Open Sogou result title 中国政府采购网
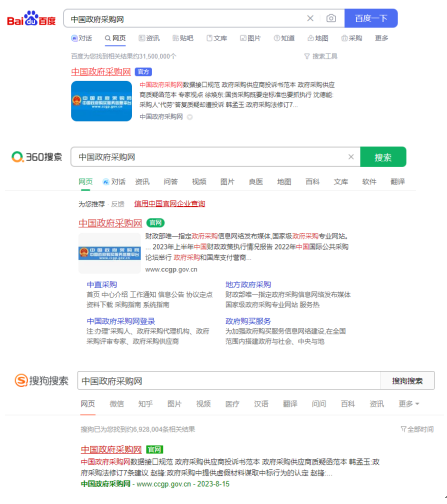This screenshot has height=504, width=447. [x=111, y=450]
